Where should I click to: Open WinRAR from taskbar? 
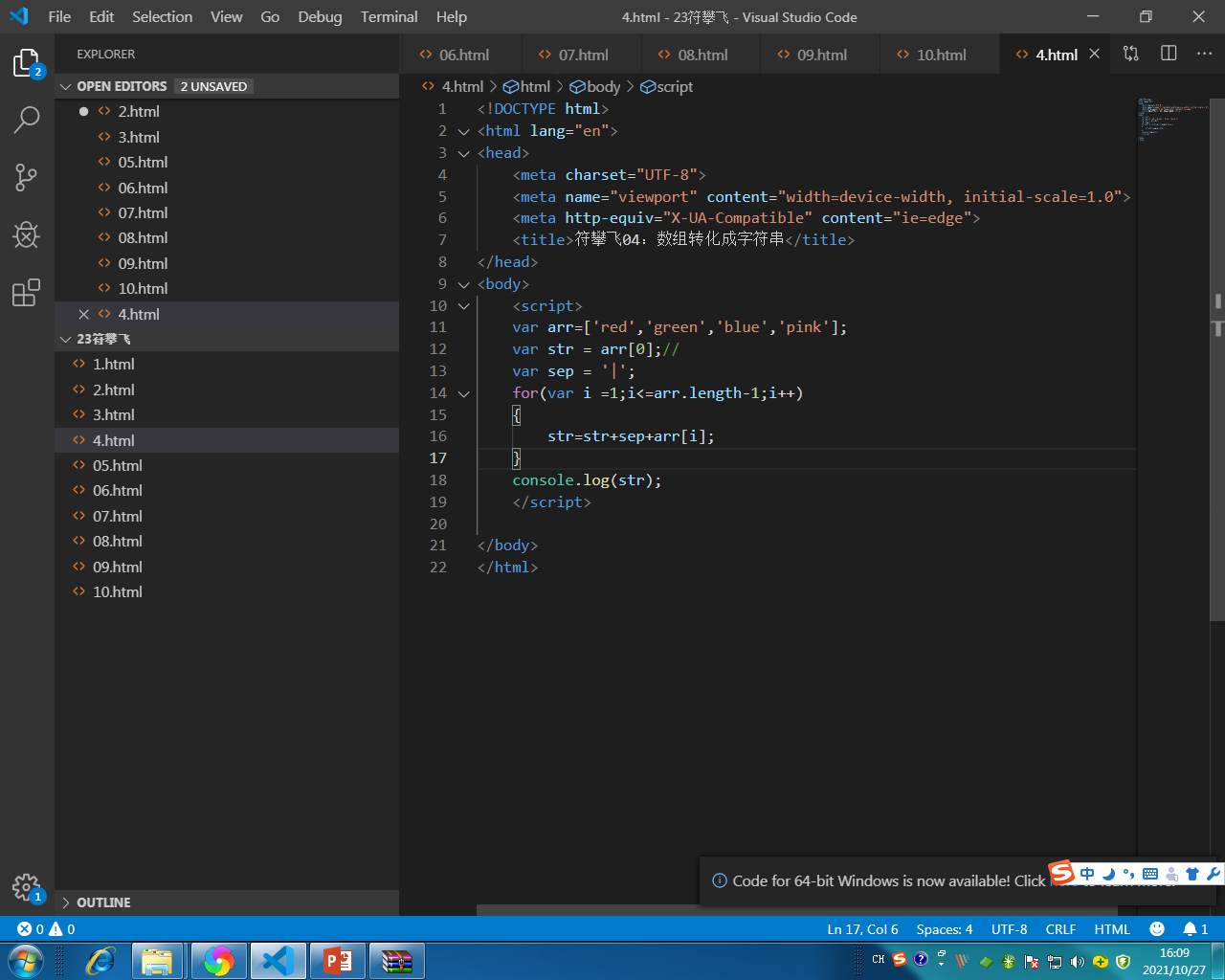(x=396, y=961)
